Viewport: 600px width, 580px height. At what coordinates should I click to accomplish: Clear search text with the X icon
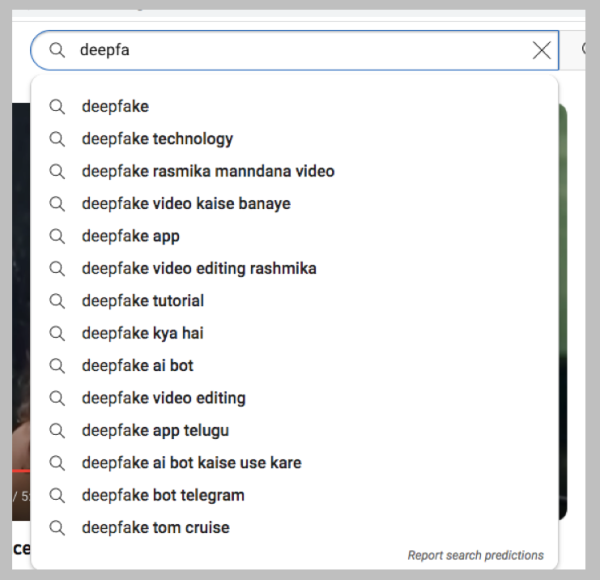point(541,50)
